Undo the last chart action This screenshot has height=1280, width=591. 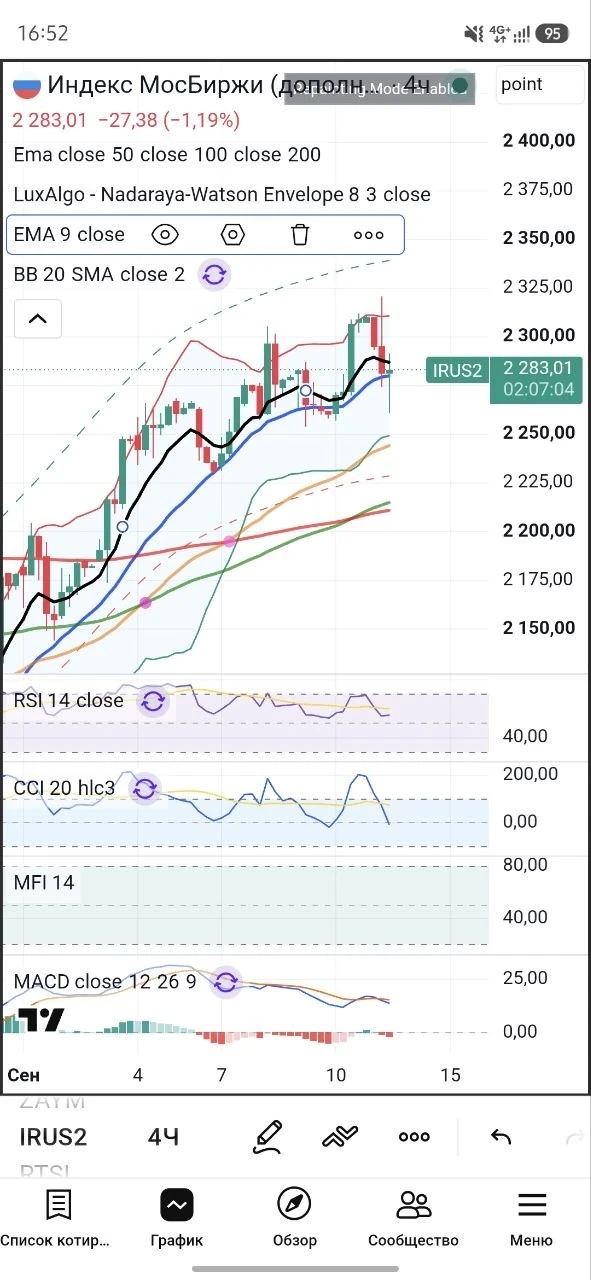point(501,1137)
